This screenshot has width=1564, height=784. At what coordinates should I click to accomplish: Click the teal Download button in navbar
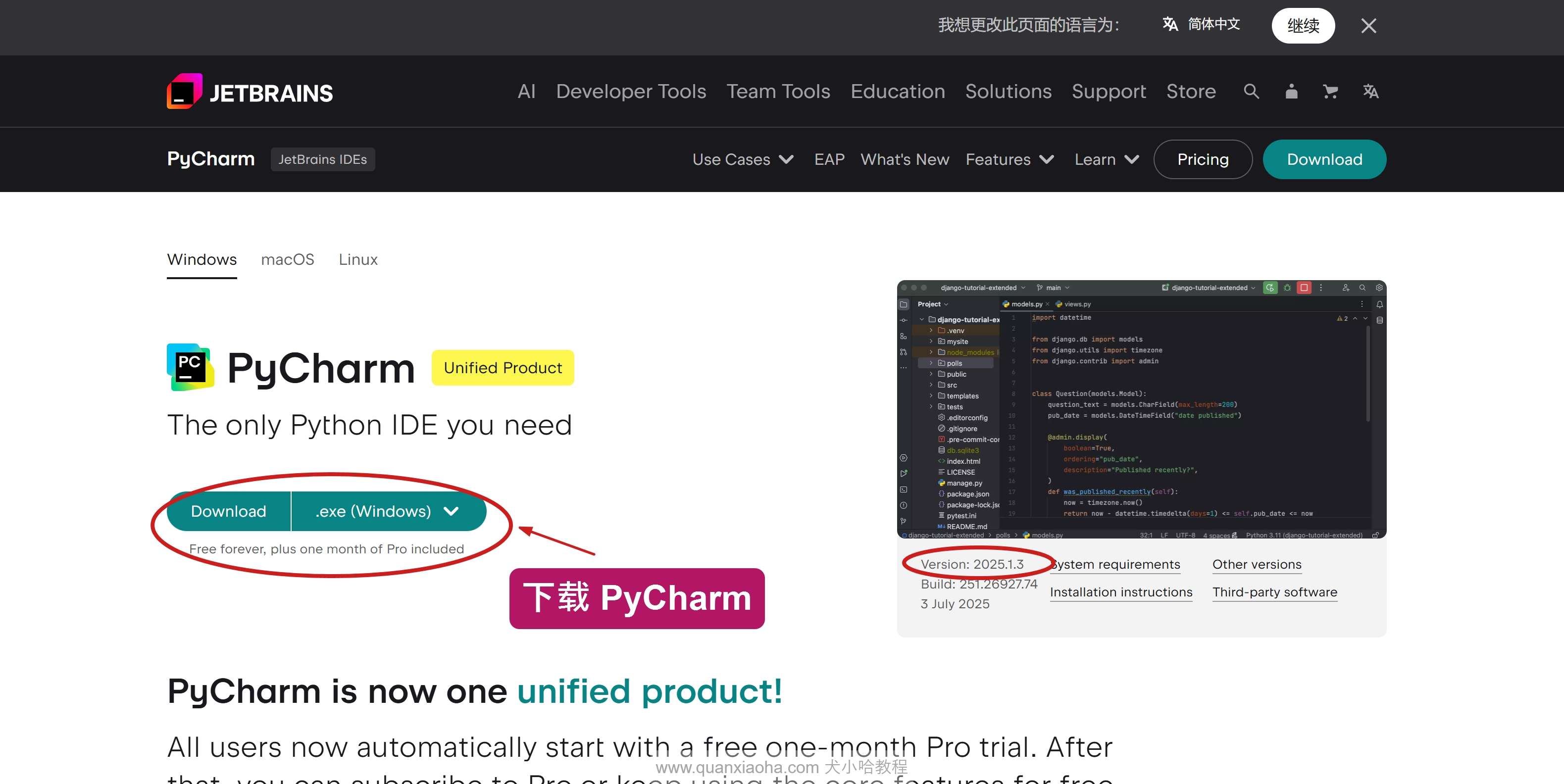coord(1324,159)
